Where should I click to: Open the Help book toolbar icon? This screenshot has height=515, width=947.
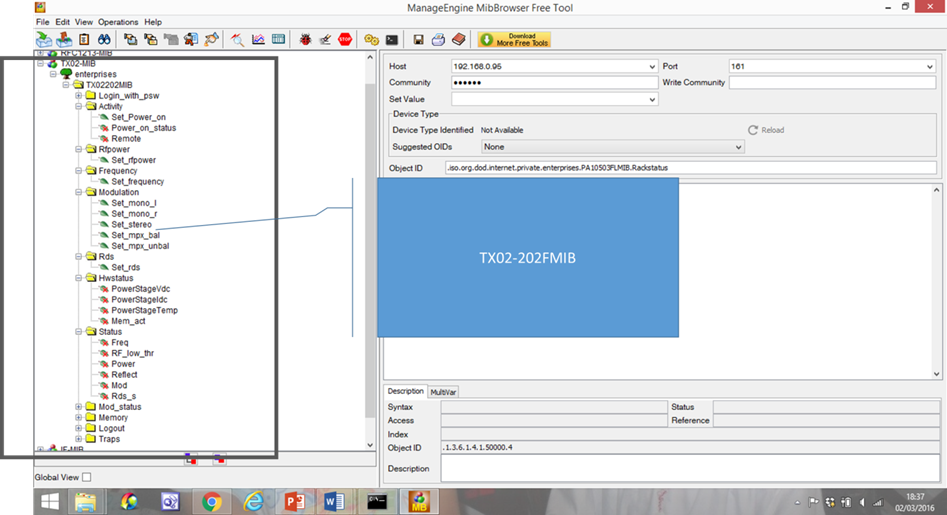459,40
